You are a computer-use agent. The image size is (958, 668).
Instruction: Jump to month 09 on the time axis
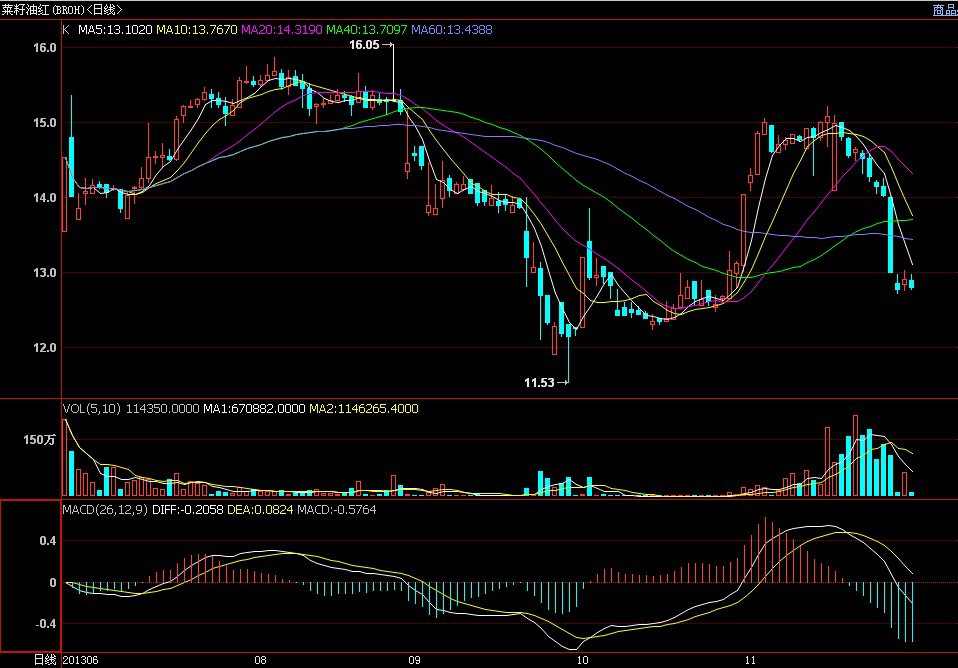(414, 660)
